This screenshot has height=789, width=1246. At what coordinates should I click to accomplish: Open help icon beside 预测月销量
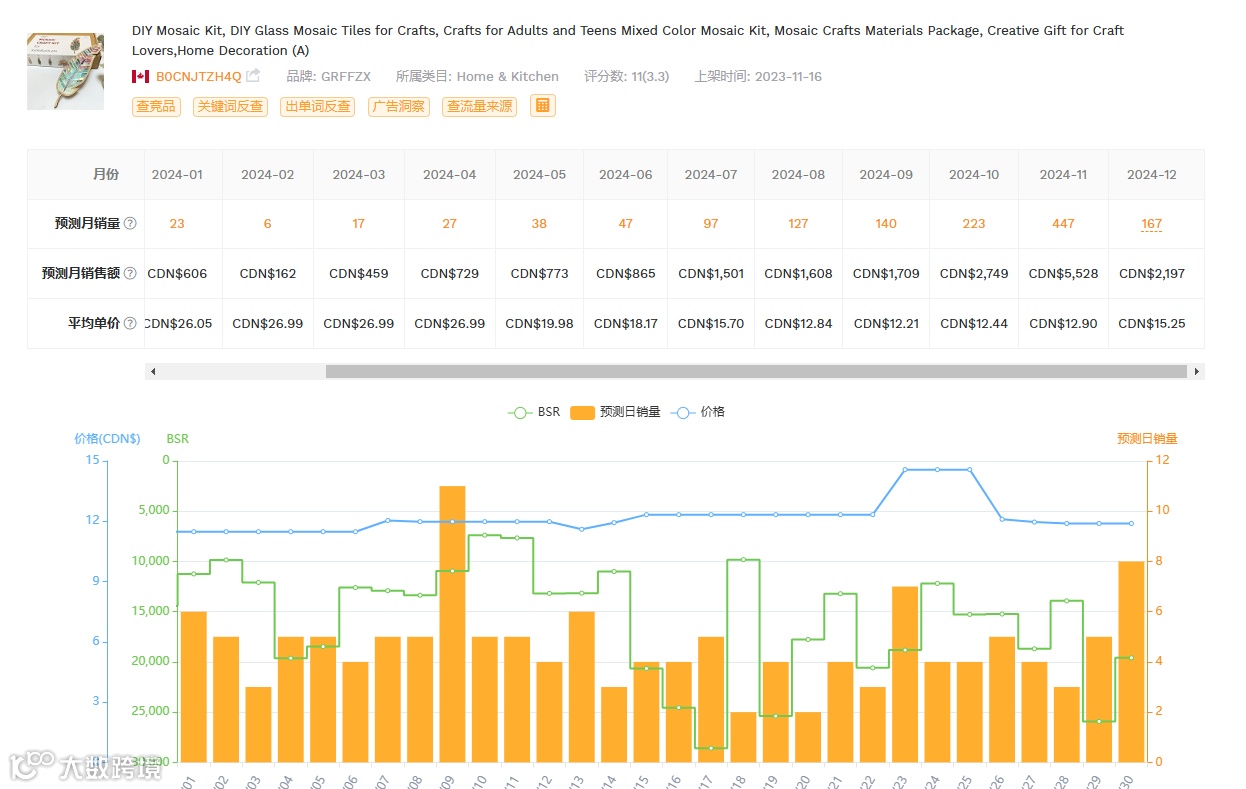[x=130, y=224]
